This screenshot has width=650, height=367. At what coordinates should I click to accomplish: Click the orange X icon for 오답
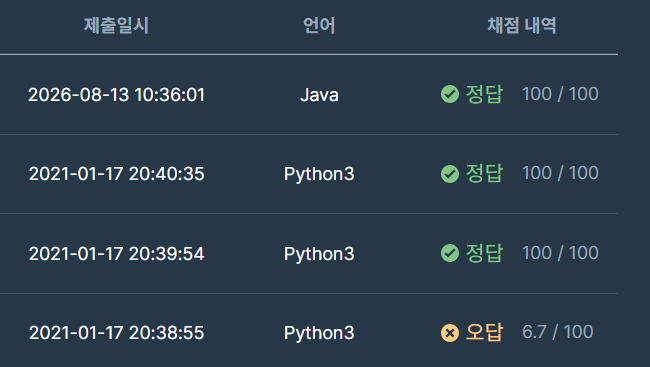click(450, 333)
